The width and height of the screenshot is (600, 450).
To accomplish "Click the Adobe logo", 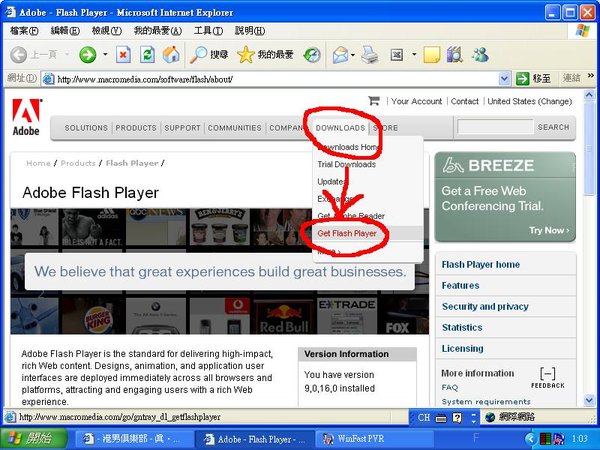I will coord(27,118).
